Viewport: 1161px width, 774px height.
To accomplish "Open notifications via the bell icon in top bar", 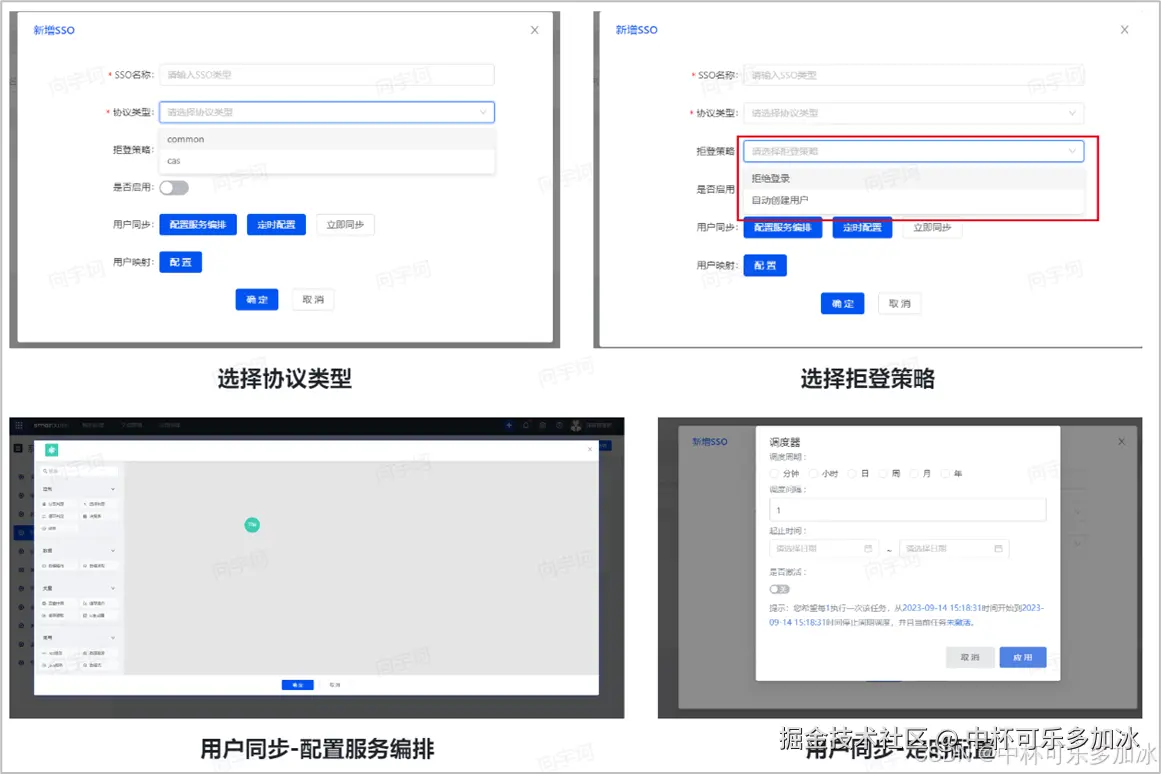I will pyautogui.click(x=526, y=425).
